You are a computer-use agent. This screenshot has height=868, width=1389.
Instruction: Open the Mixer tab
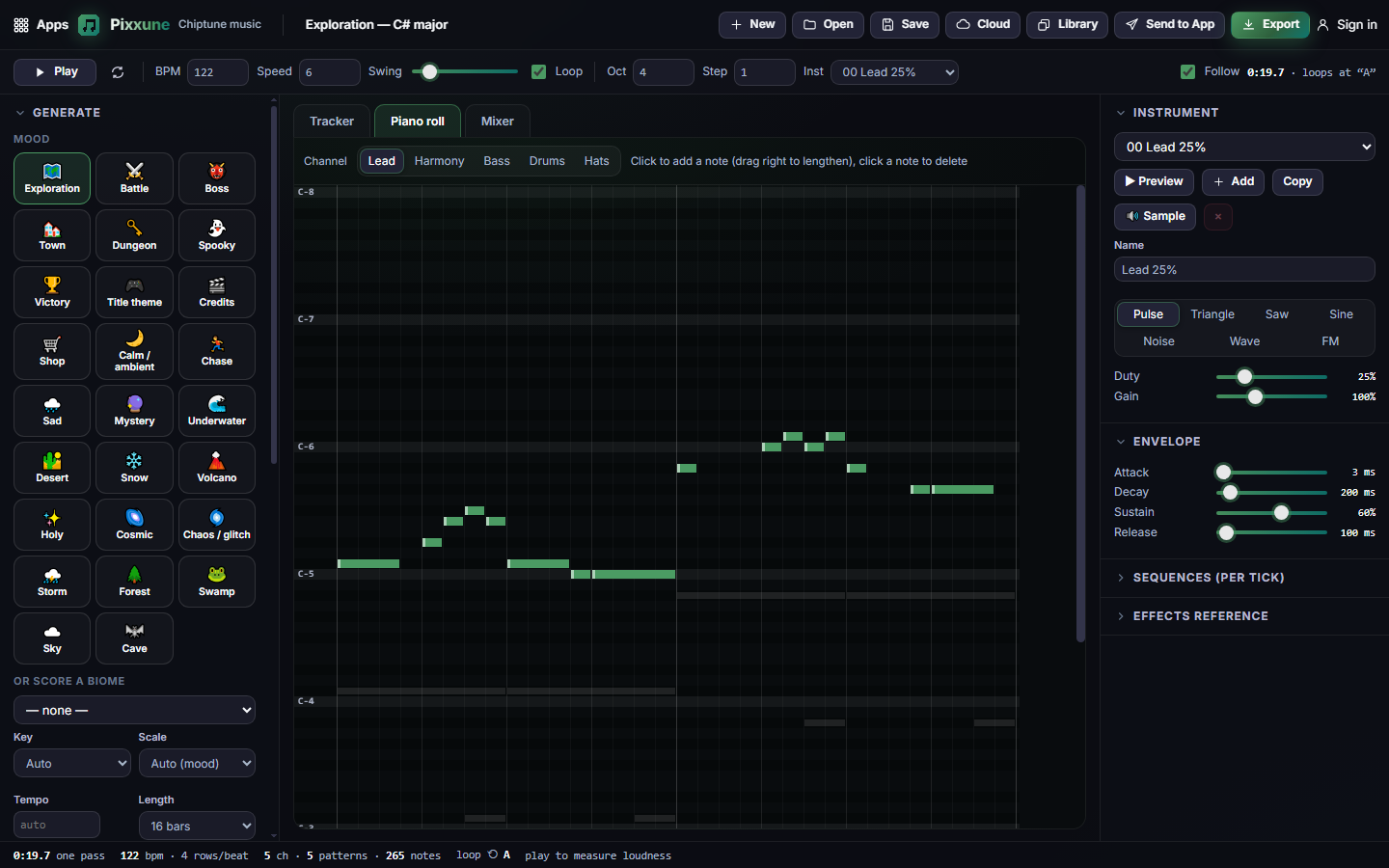click(x=498, y=122)
